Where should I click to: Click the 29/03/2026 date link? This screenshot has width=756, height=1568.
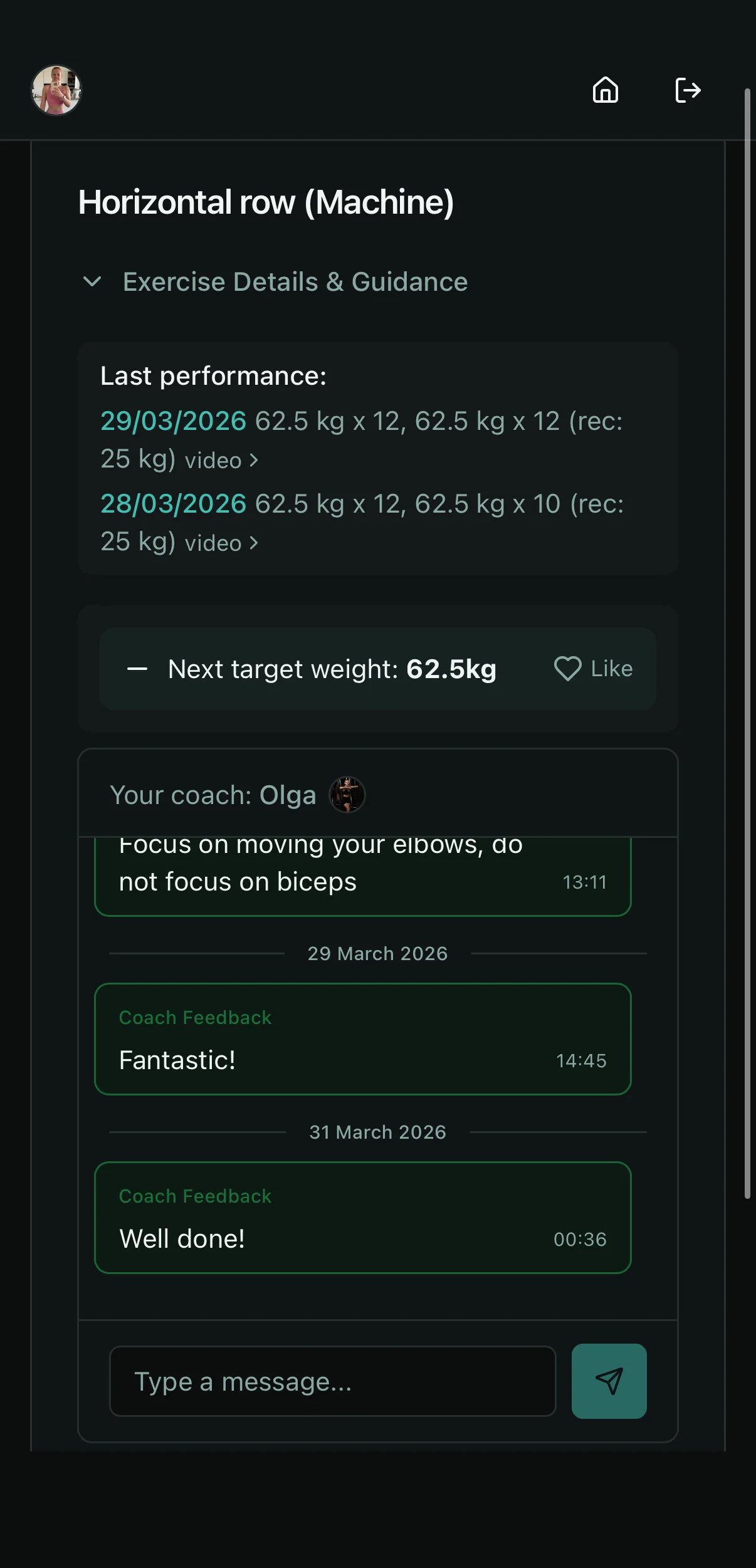[x=173, y=421]
